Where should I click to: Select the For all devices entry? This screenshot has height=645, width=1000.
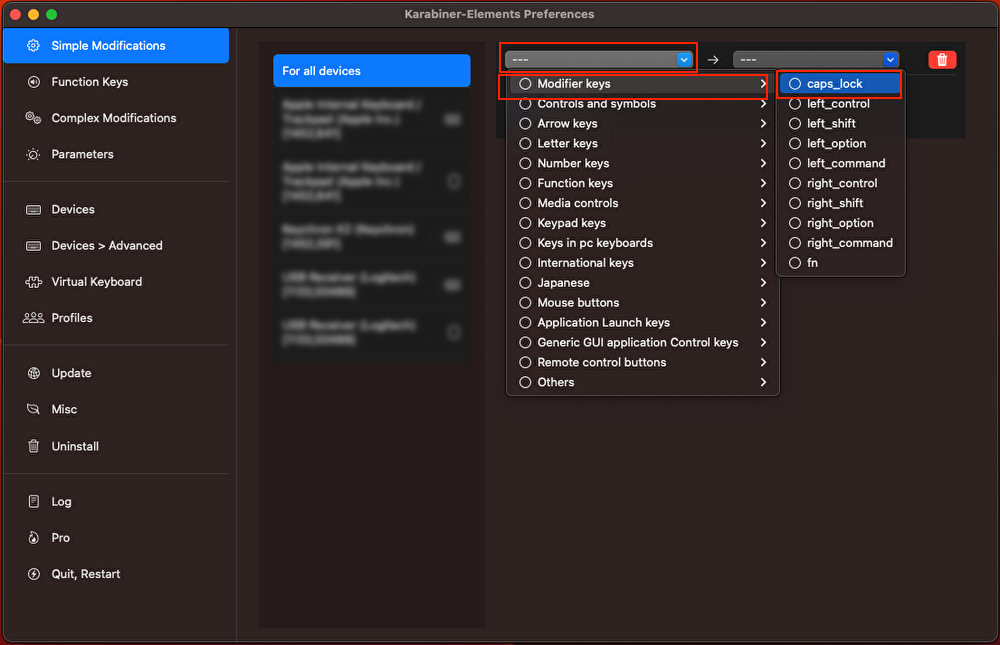(x=372, y=71)
